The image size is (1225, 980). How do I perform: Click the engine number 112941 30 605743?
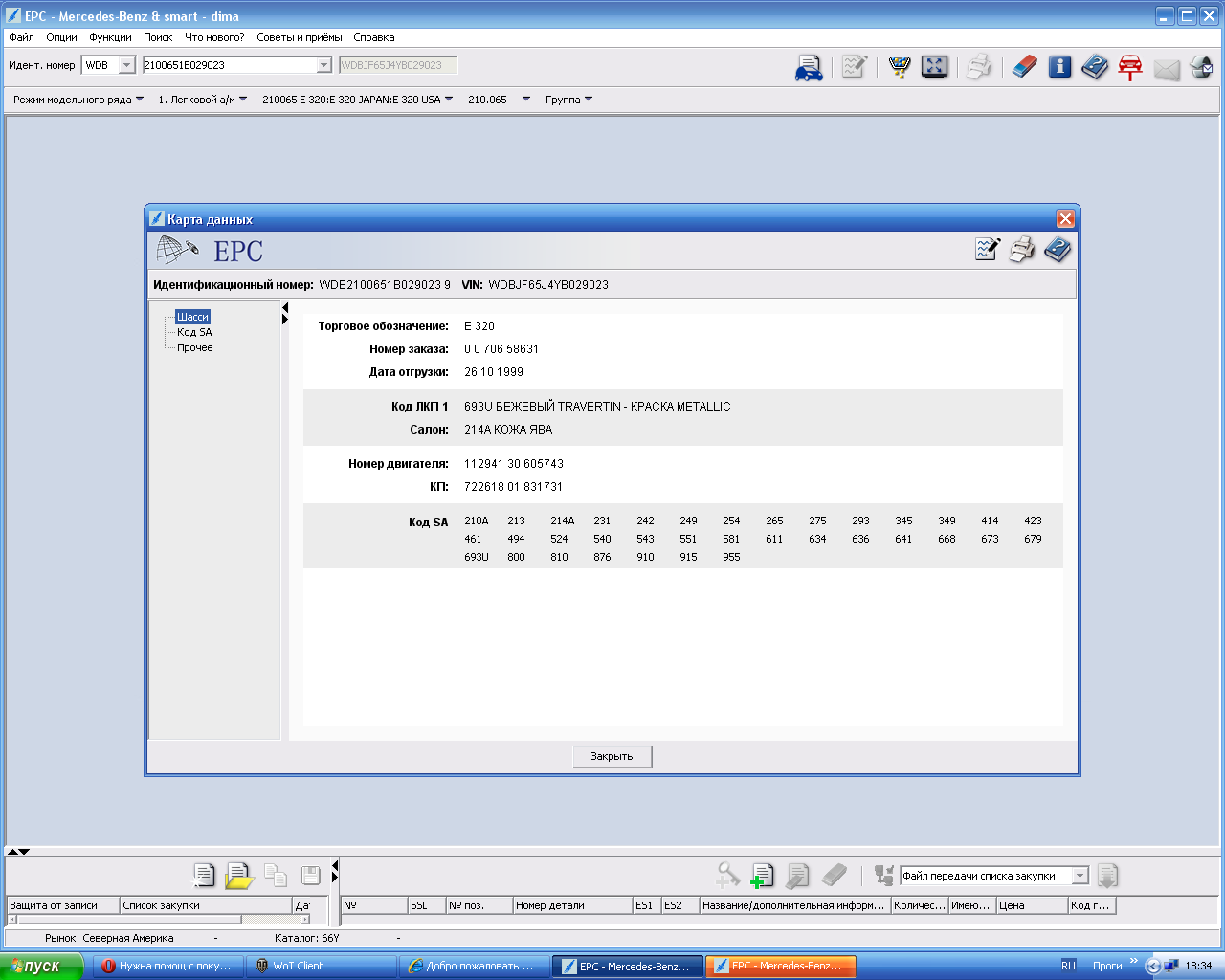(514, 464)
